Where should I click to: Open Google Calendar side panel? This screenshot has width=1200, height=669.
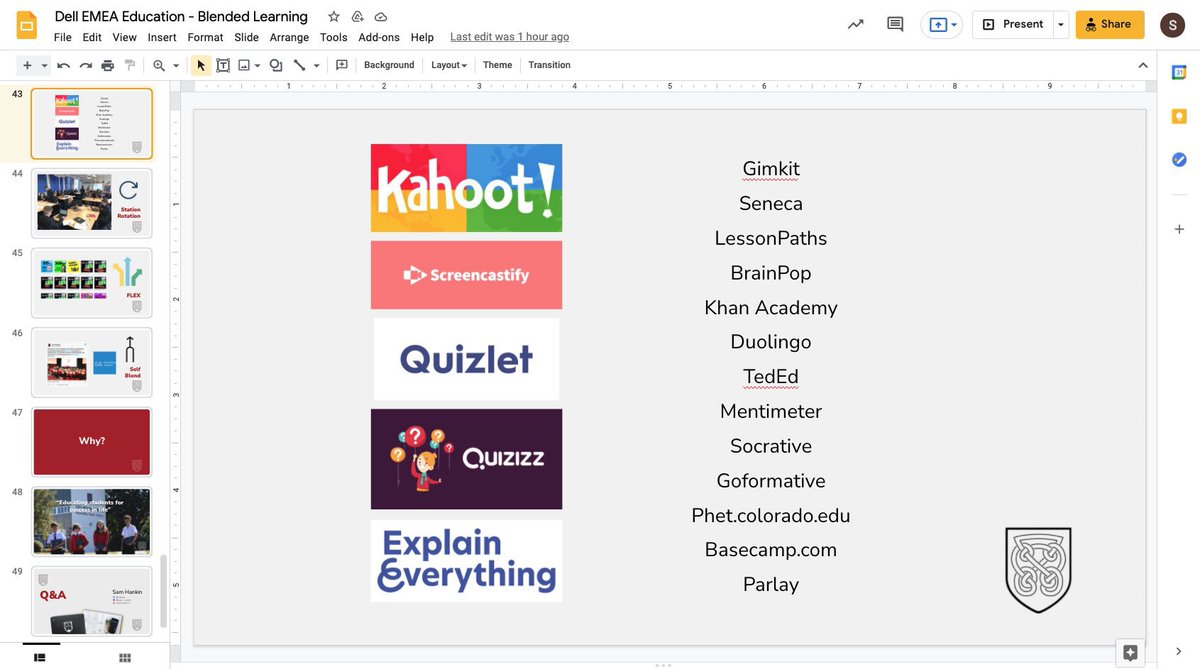point(1179,72)
